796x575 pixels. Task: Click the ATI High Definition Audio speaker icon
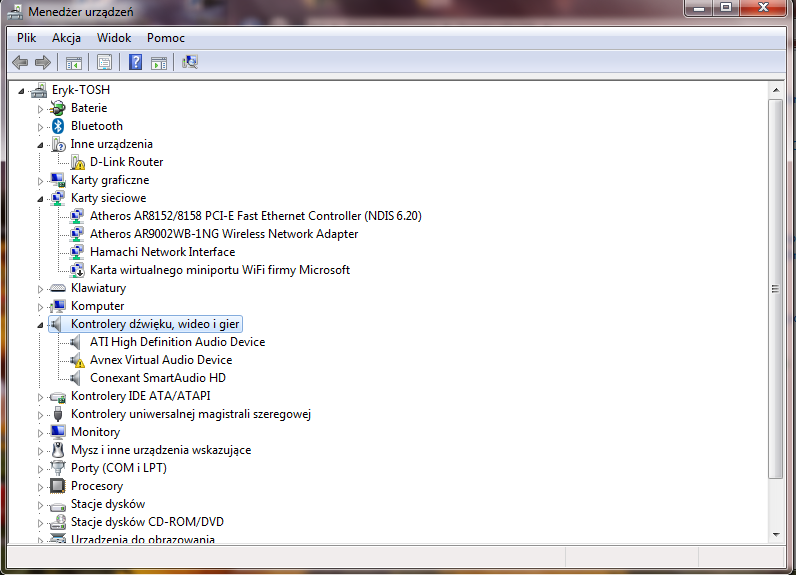point(76,342)
